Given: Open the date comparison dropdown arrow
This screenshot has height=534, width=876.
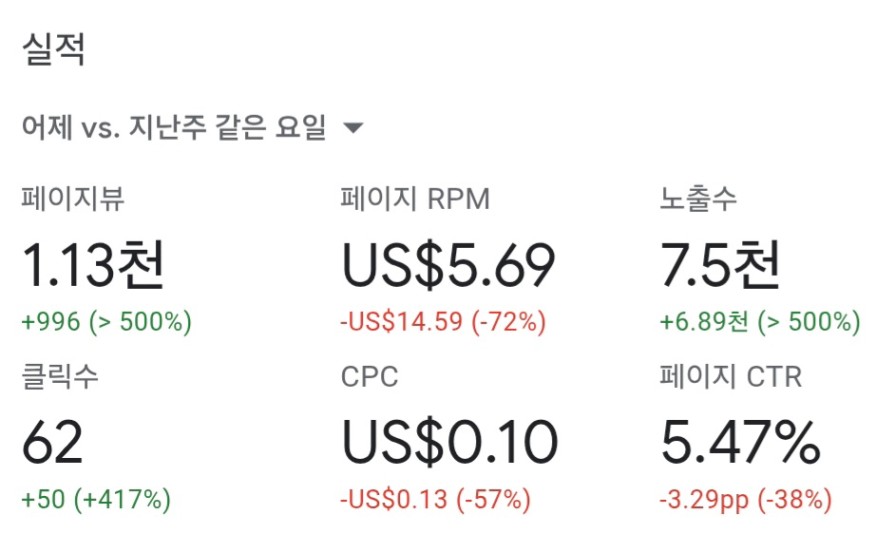Looking at the screenshot, I should tap(353, 128).
